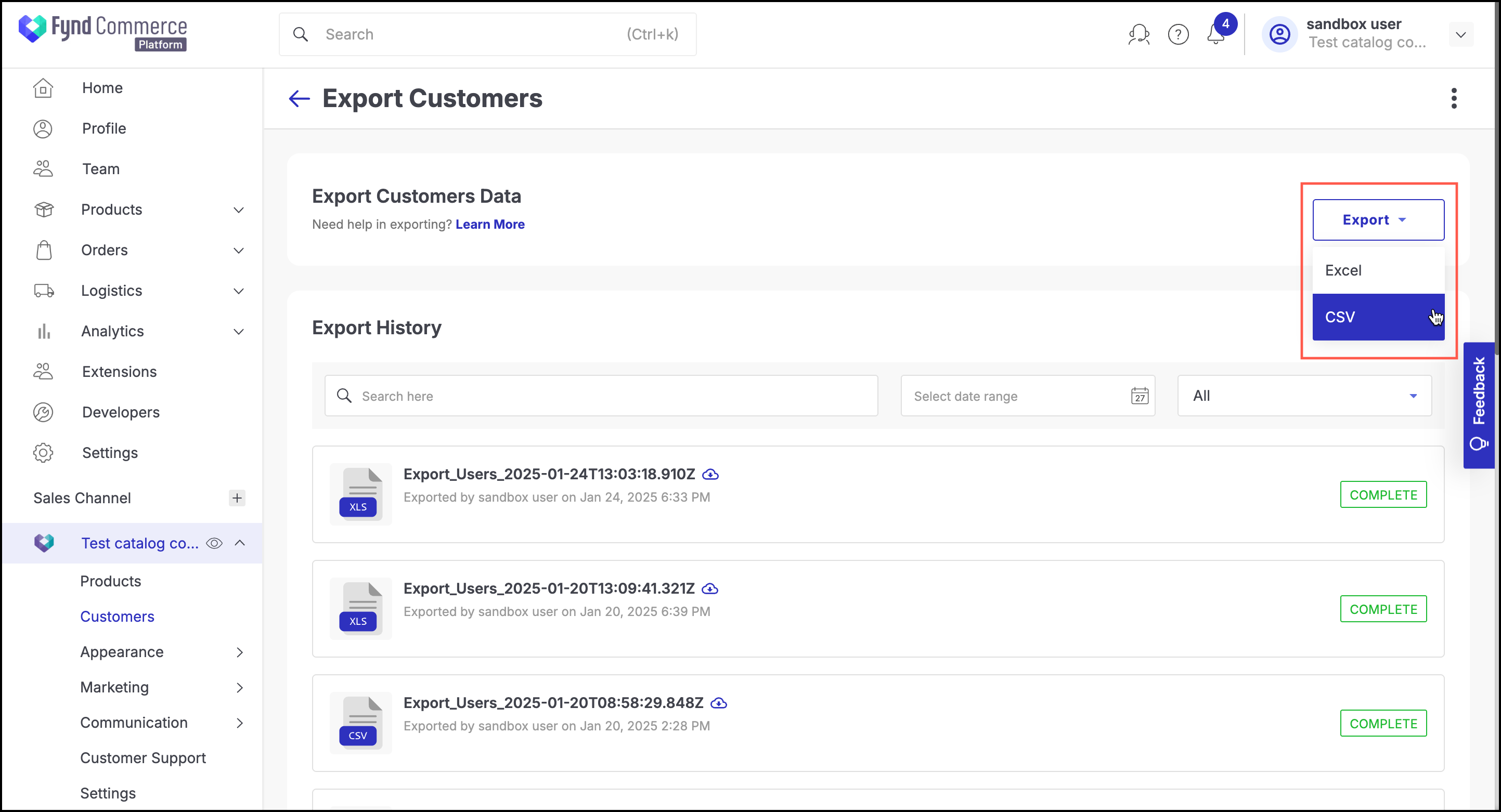Expand the Marketing submenu arrow
The height and width of the screenshot is (812, 1501).
[239, 688]
